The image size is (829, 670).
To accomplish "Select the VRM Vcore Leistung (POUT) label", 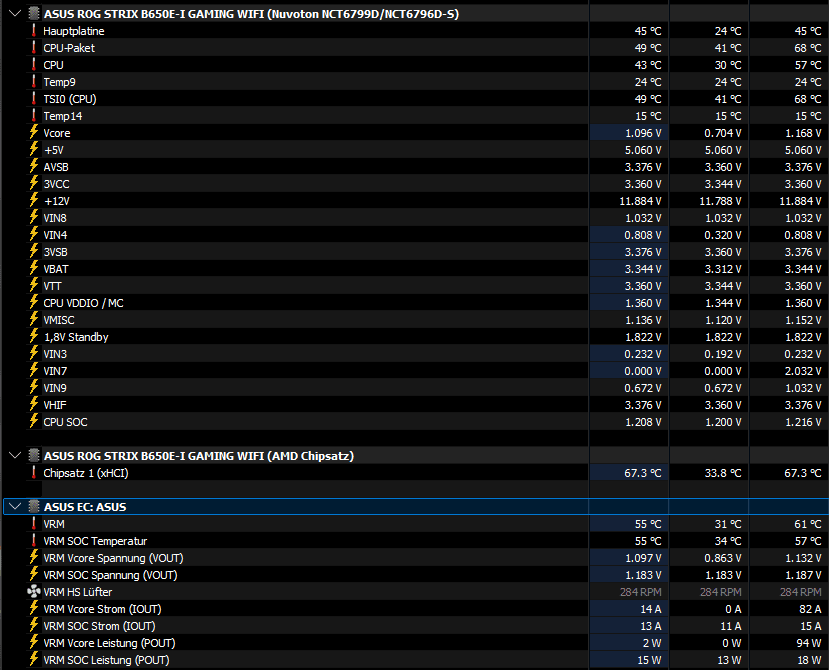I will pos(109,643).
